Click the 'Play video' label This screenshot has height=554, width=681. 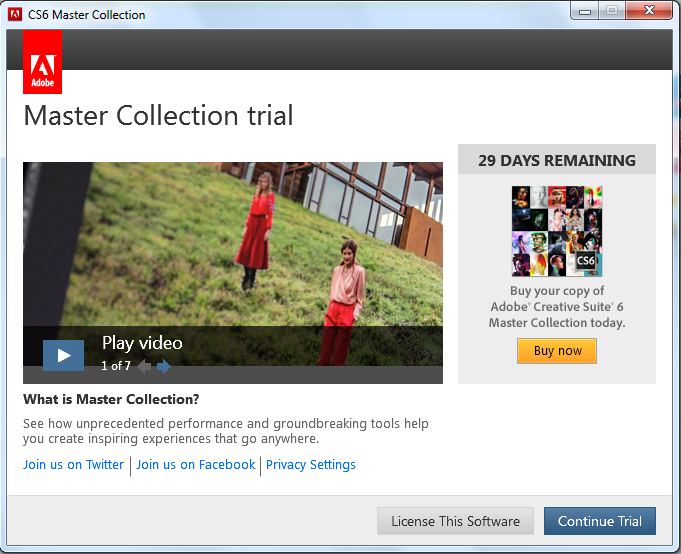pyautogui.click(x=142, y=343)
